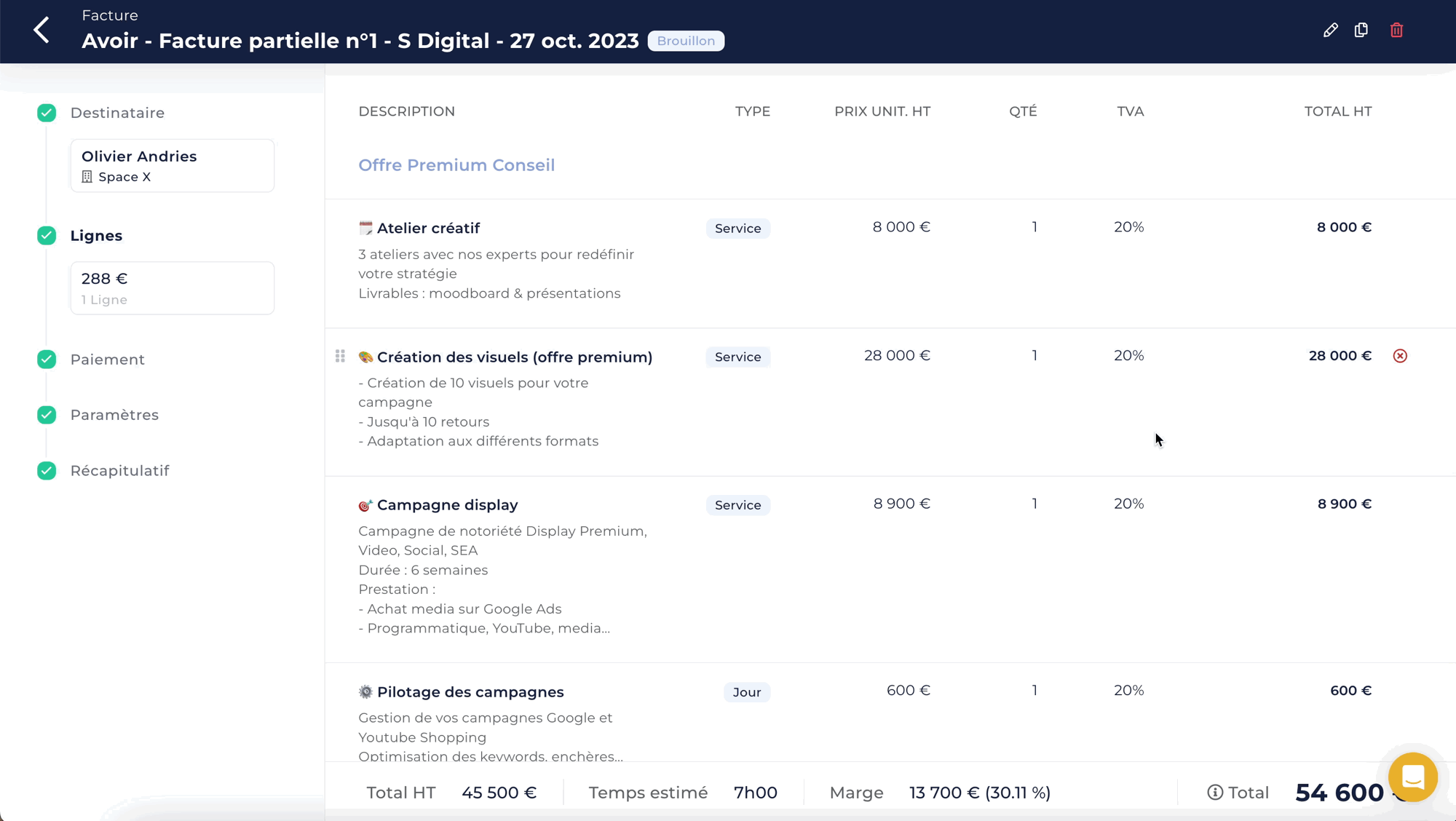Remove the Création des visuels line
This screenshot has height=821, width=1456.
tap(1400, 356)
